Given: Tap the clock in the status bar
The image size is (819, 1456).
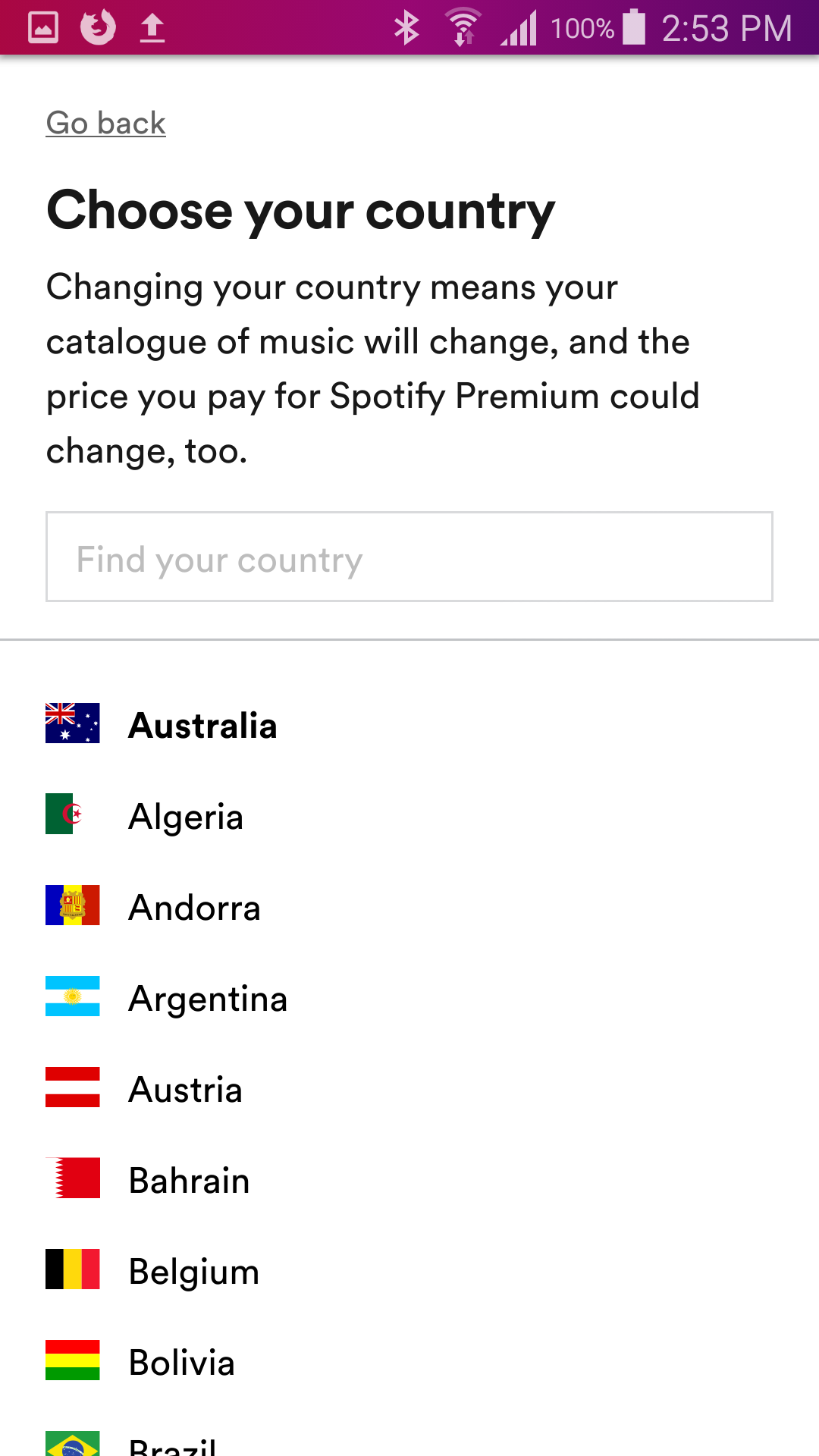Looking at the screenshot, I should pos(728,28).
